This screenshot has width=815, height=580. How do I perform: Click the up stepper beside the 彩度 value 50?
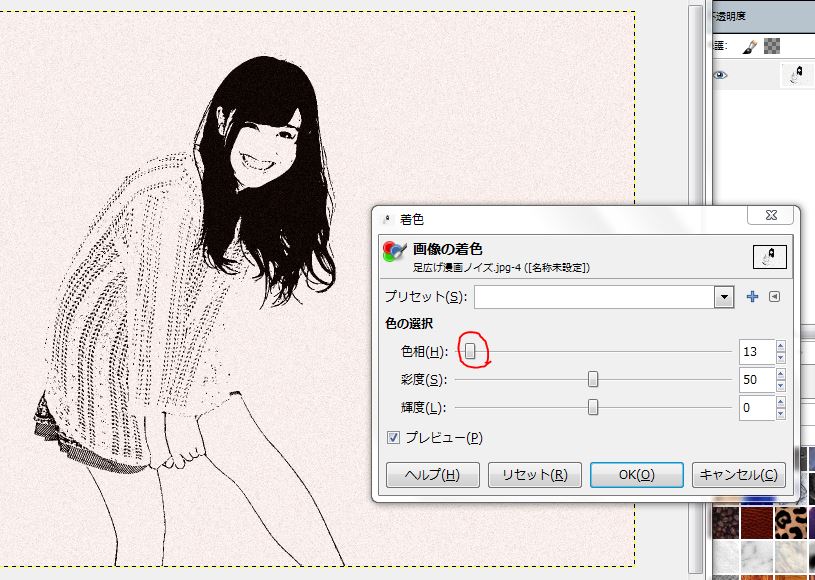pyautogui.click(x=779, y=374)
